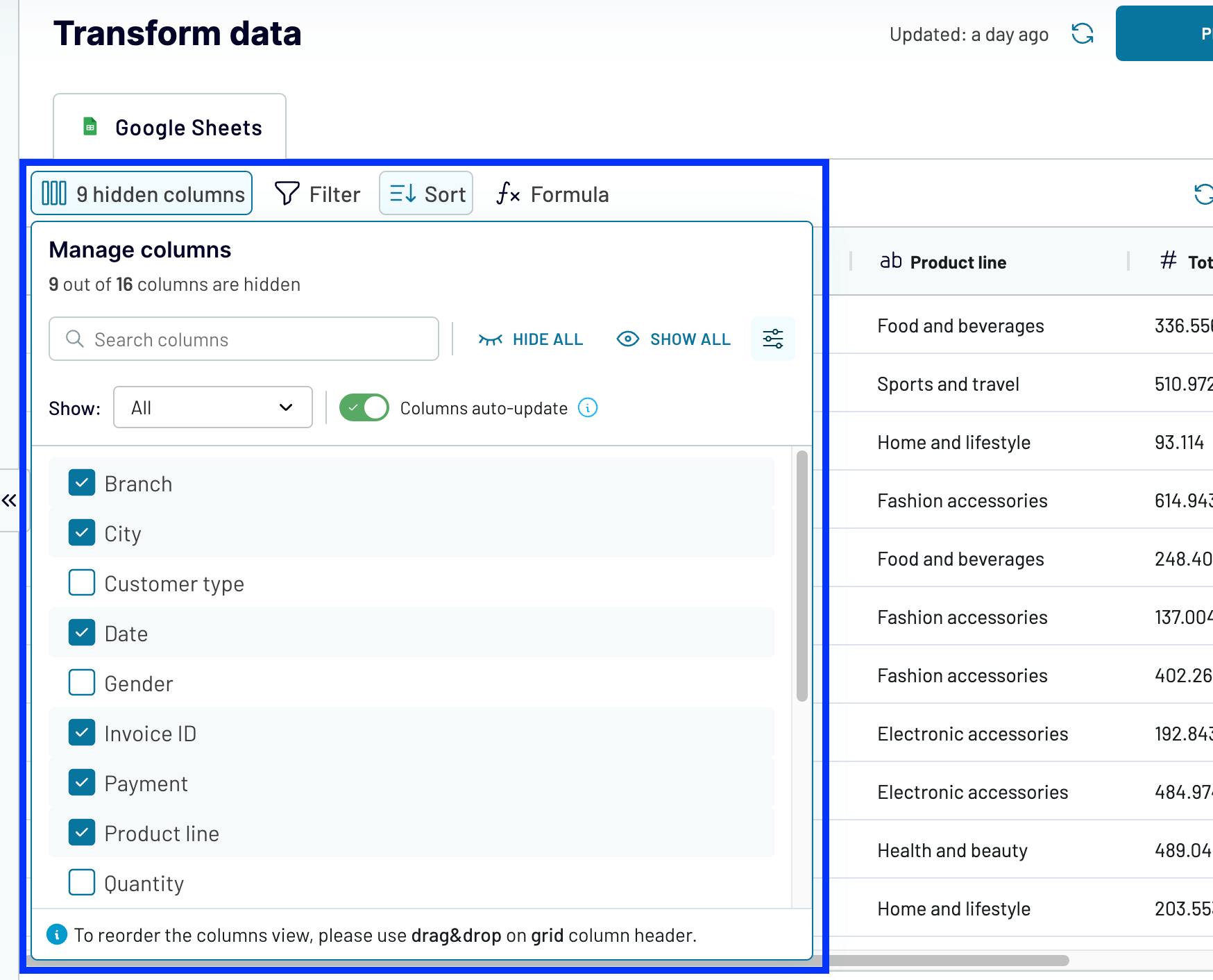
Task: Click the SHOW ALL text button
Action: pos(690,339)
